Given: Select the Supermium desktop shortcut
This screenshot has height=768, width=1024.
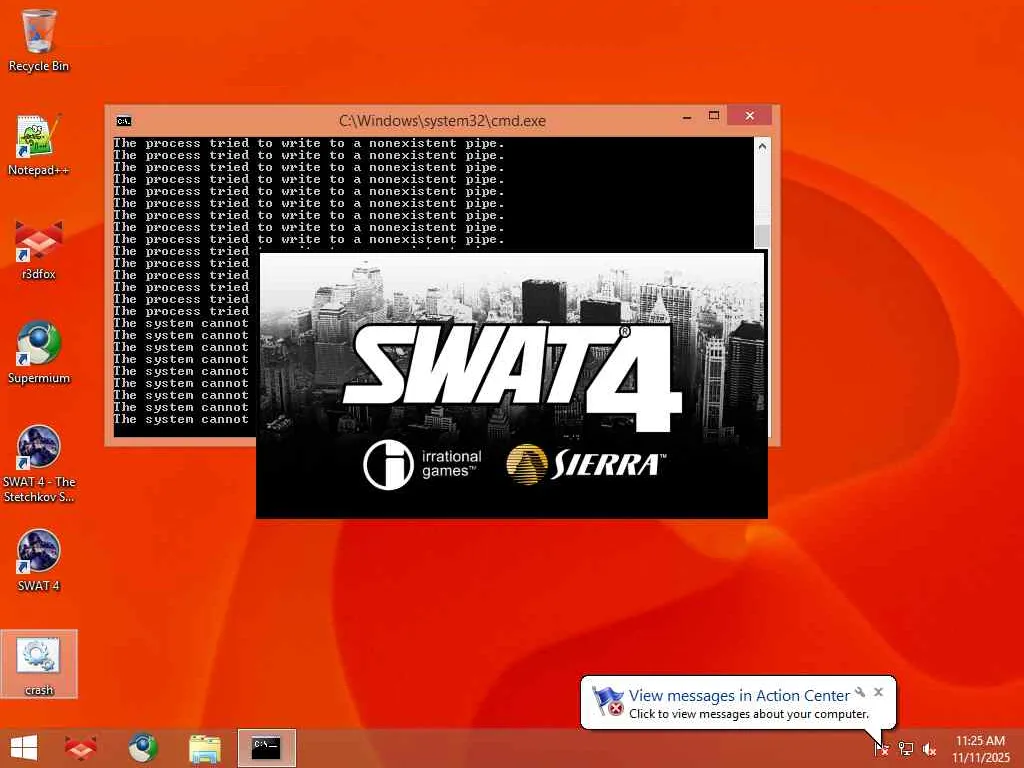Looking at the screenshot, I should pos(39,353).
